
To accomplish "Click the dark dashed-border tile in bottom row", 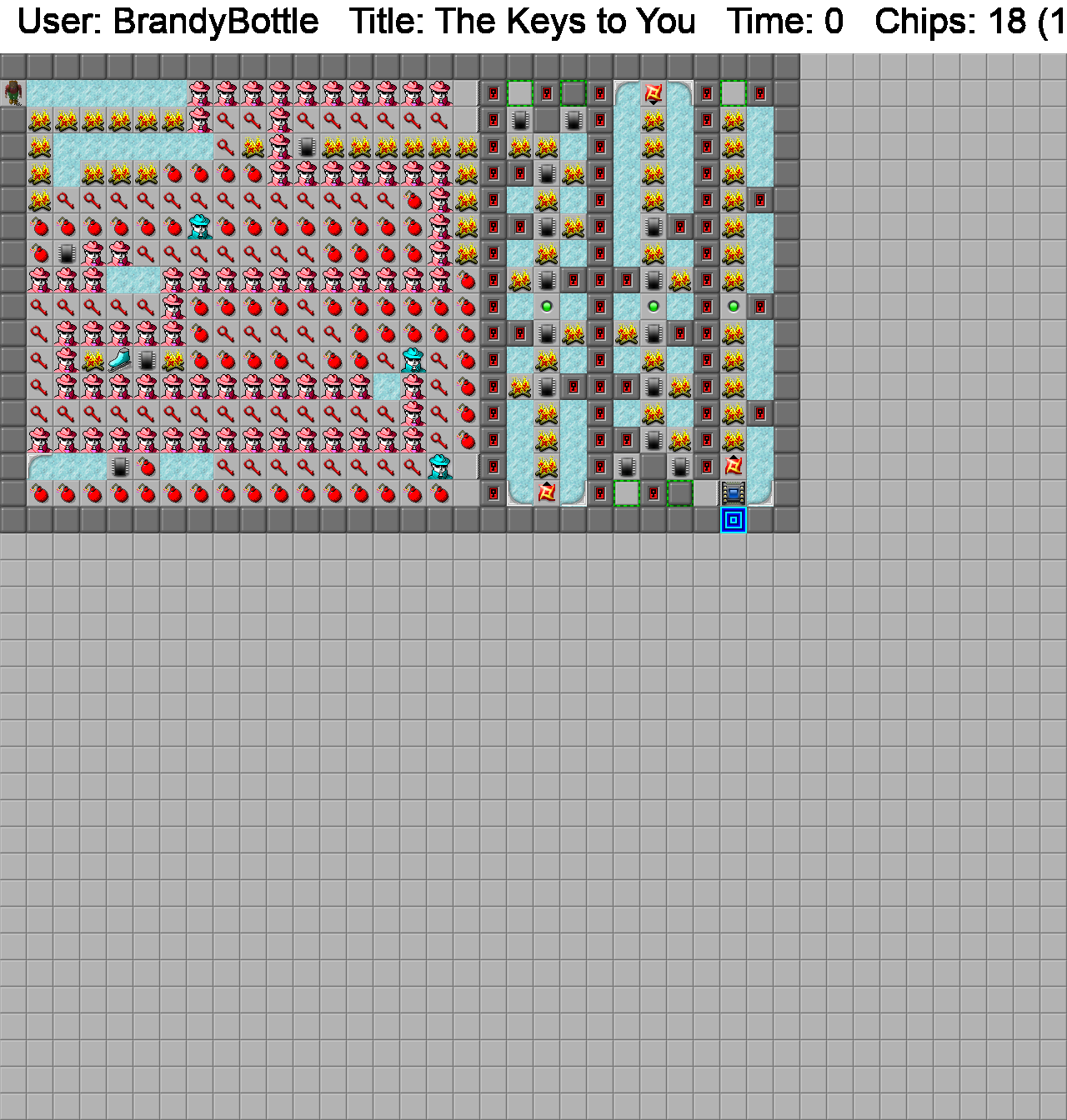I will [680, 493].
